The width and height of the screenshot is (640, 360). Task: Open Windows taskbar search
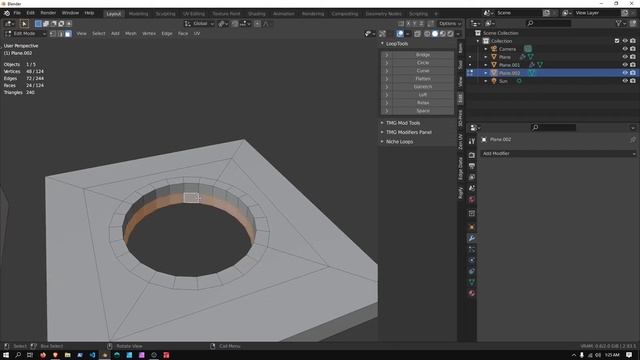(x=18, y=355)
